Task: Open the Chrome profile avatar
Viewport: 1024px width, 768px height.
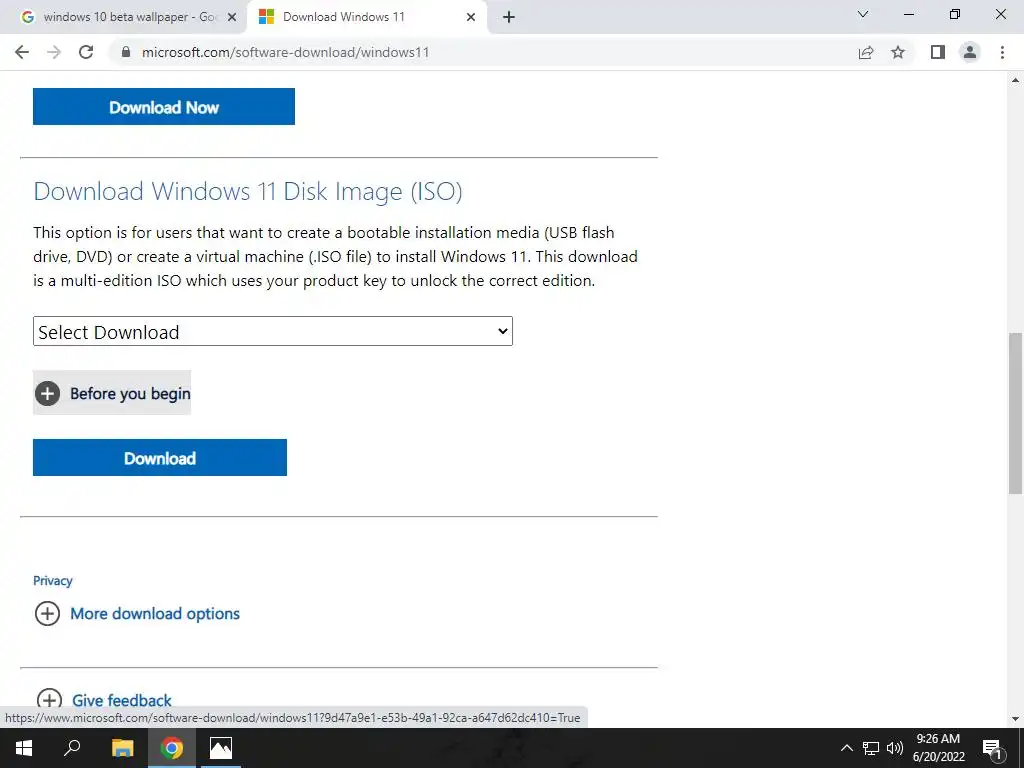Action: [970, 52]
